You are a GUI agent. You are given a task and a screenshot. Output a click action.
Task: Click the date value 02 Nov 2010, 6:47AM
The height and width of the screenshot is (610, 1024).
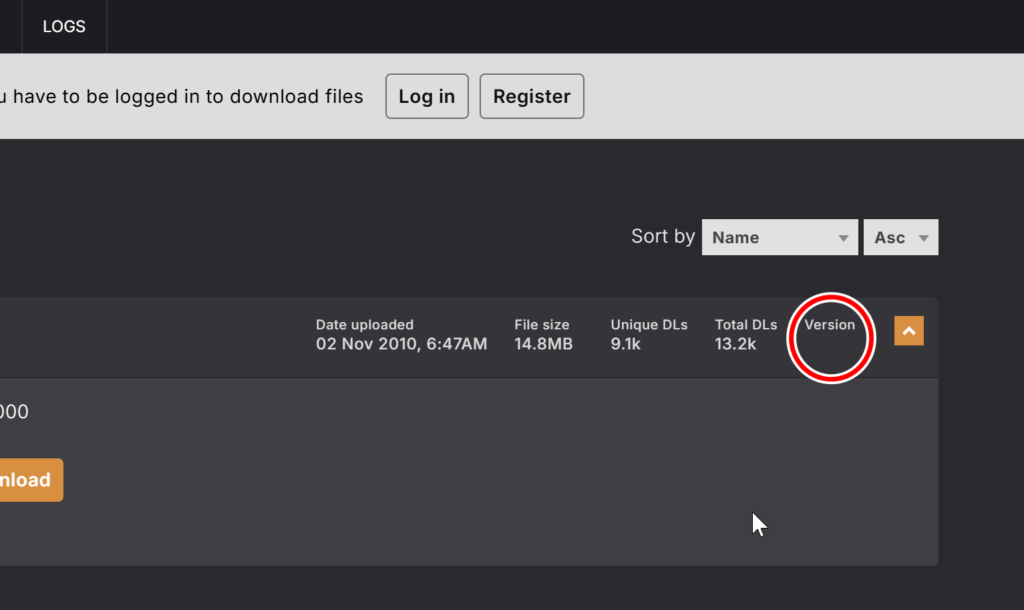[x=401, y=345]
